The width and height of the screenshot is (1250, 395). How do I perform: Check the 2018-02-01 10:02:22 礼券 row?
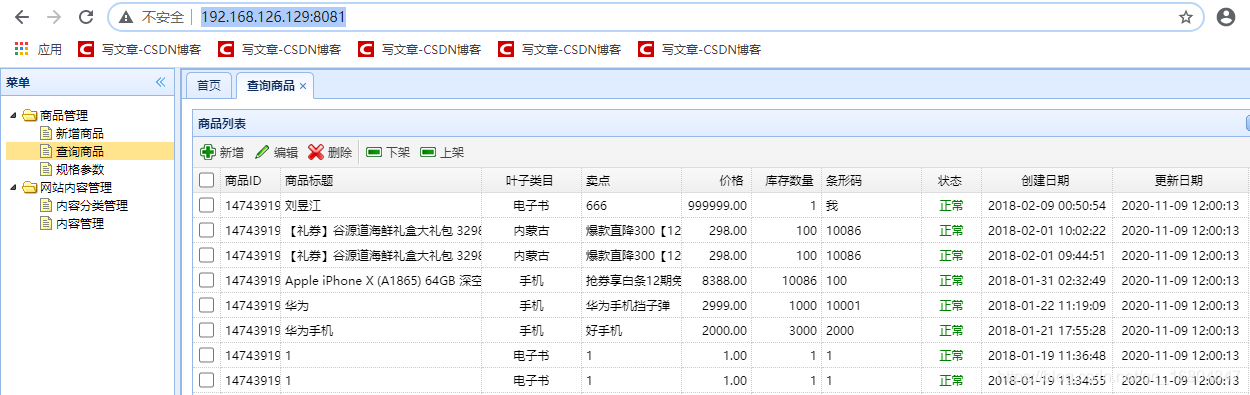coord(206,230)
